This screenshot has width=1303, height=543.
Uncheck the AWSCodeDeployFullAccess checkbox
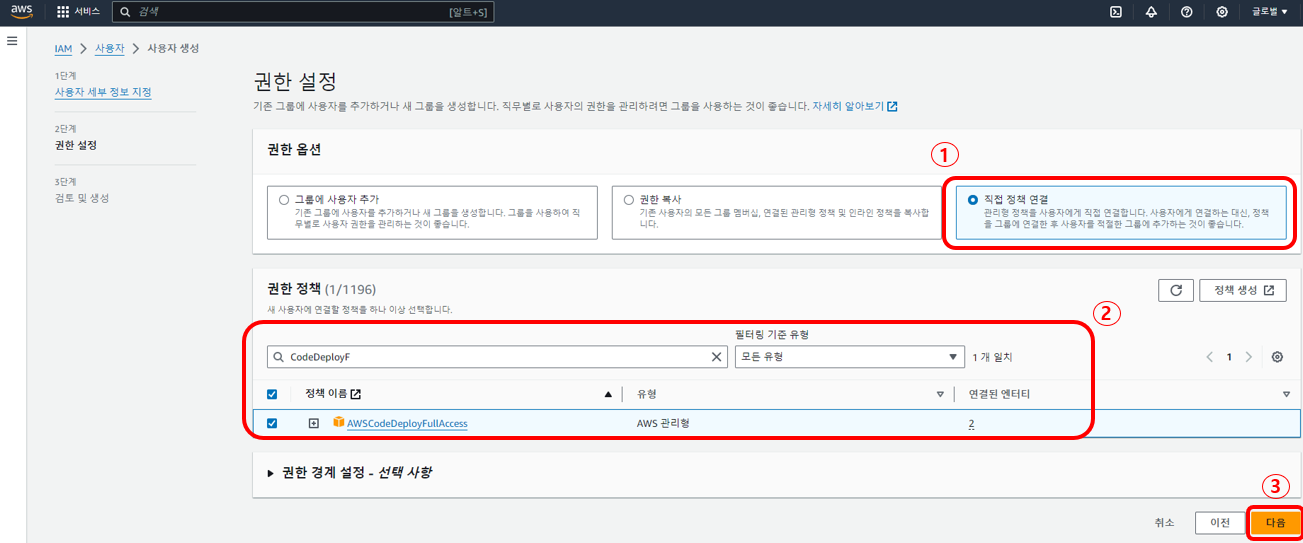pyautogui.click(x=272, y=423)
